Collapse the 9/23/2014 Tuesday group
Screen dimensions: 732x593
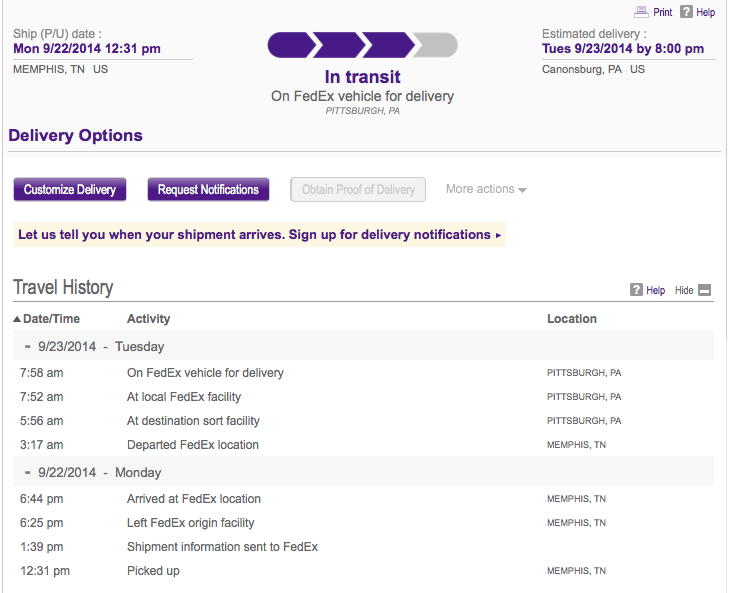[x=28, y=347]
